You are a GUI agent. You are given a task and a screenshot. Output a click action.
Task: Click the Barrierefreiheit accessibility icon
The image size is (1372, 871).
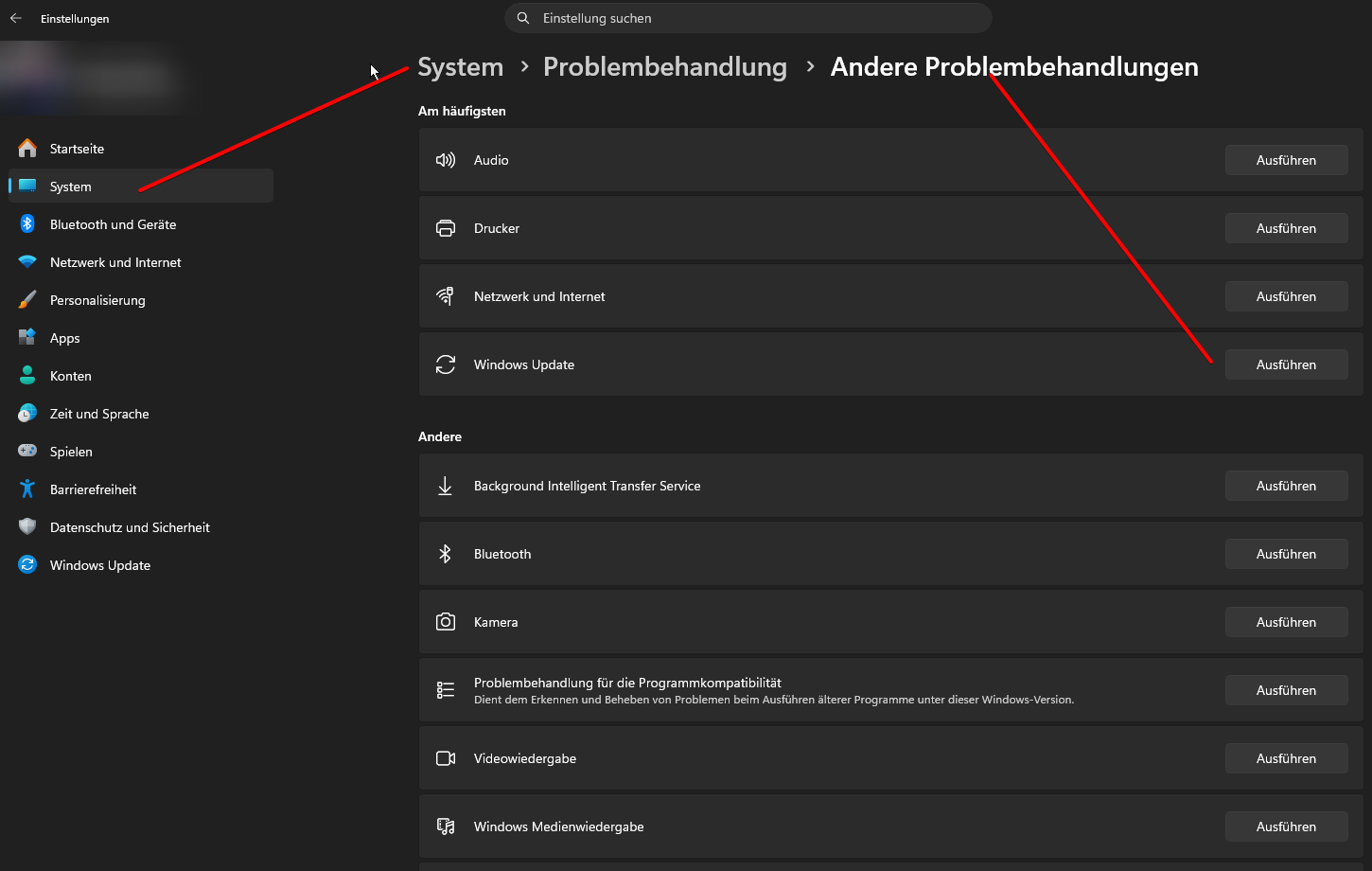[x=27, y=489]
